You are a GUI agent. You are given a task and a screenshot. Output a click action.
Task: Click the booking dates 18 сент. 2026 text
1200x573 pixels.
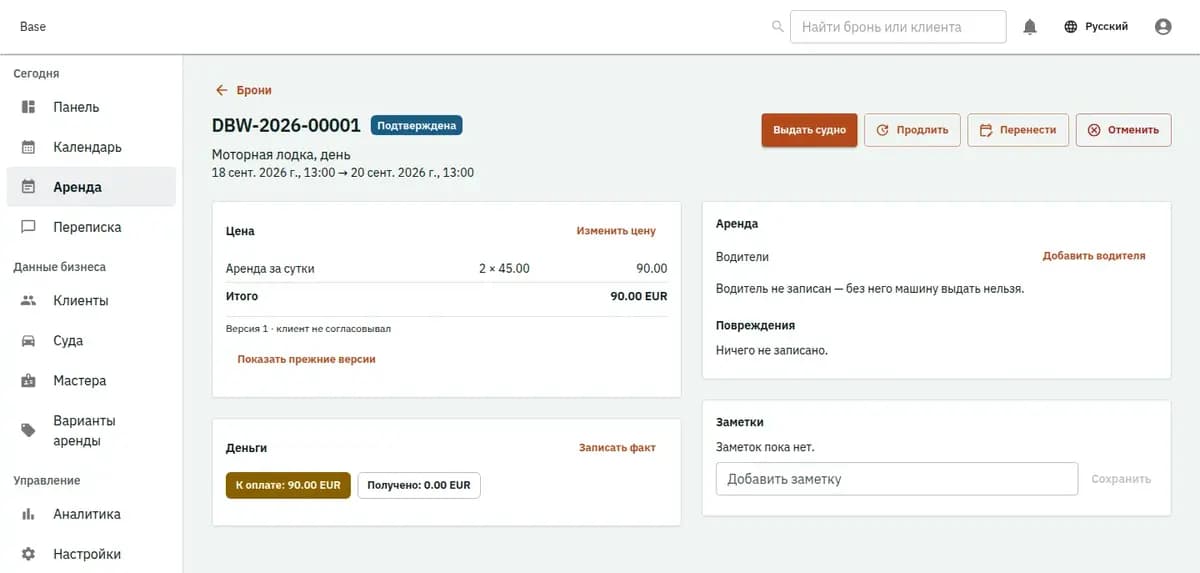[343, 173]
